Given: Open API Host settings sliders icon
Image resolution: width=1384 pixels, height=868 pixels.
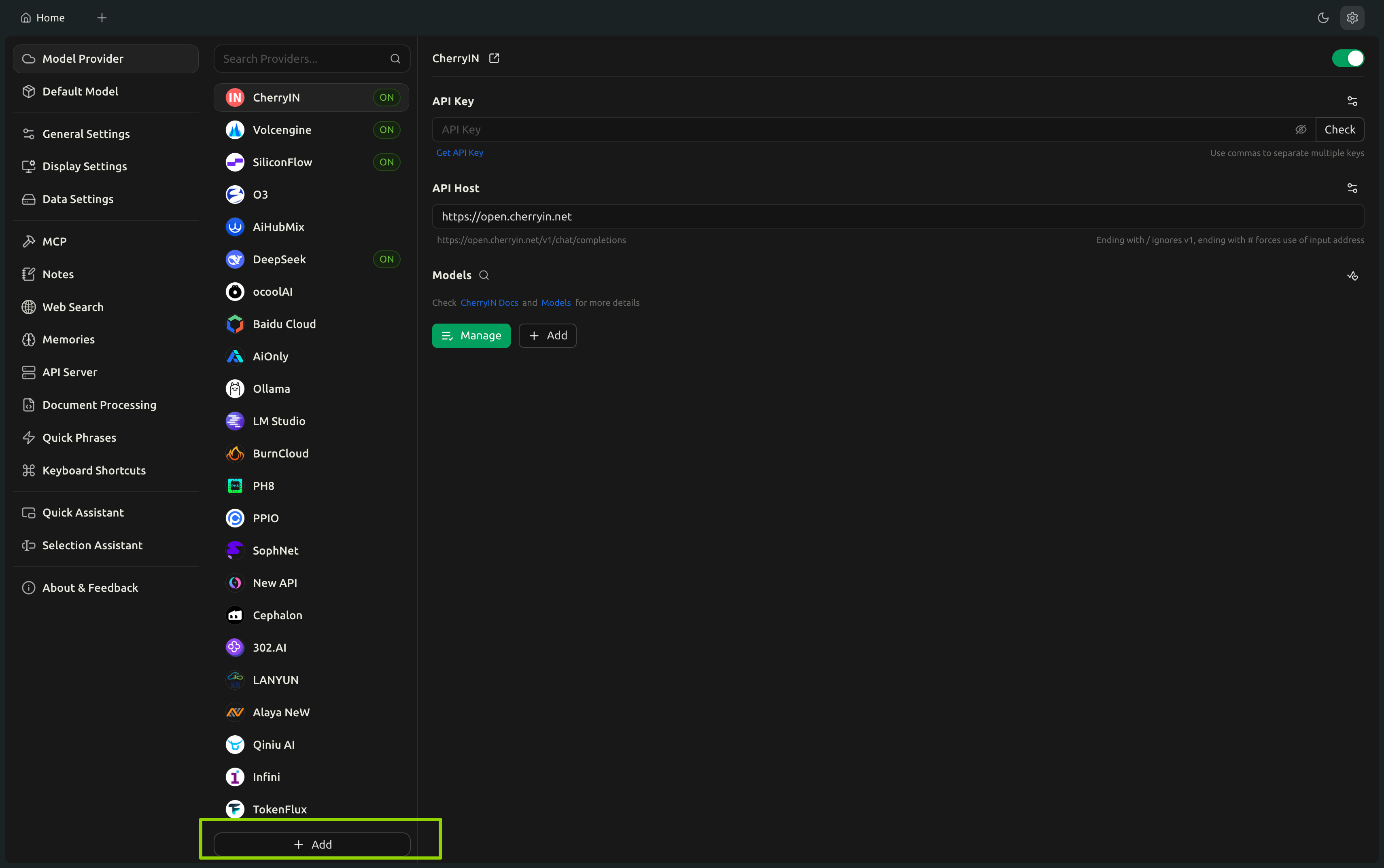Looking at the screenshot, I should click(1352, 188).
